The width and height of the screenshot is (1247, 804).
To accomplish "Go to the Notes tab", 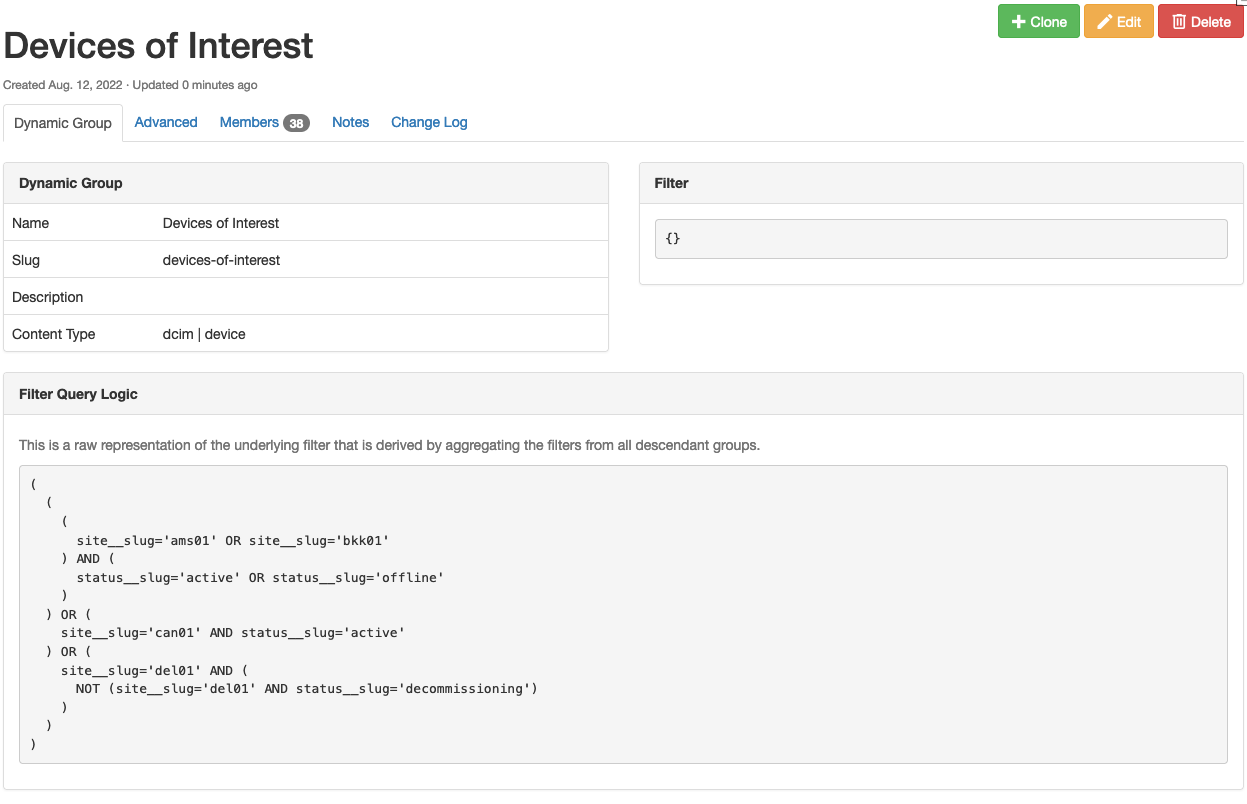I will [350, 122].
